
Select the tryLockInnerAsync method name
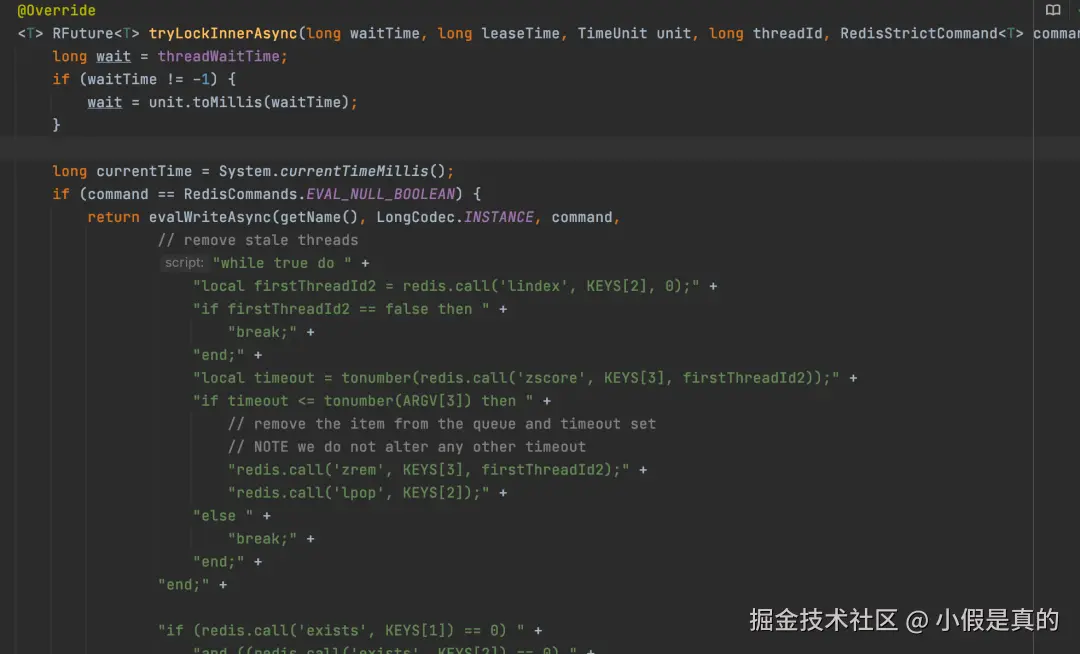pos(223,33)
